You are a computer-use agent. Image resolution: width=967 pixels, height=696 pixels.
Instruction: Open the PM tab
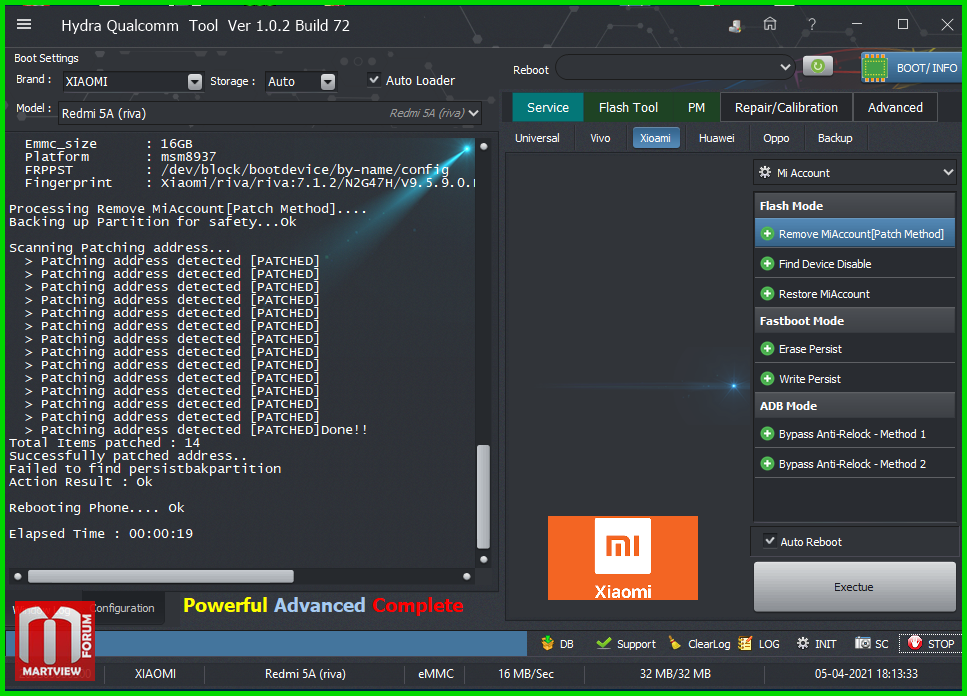pos(696,107)
